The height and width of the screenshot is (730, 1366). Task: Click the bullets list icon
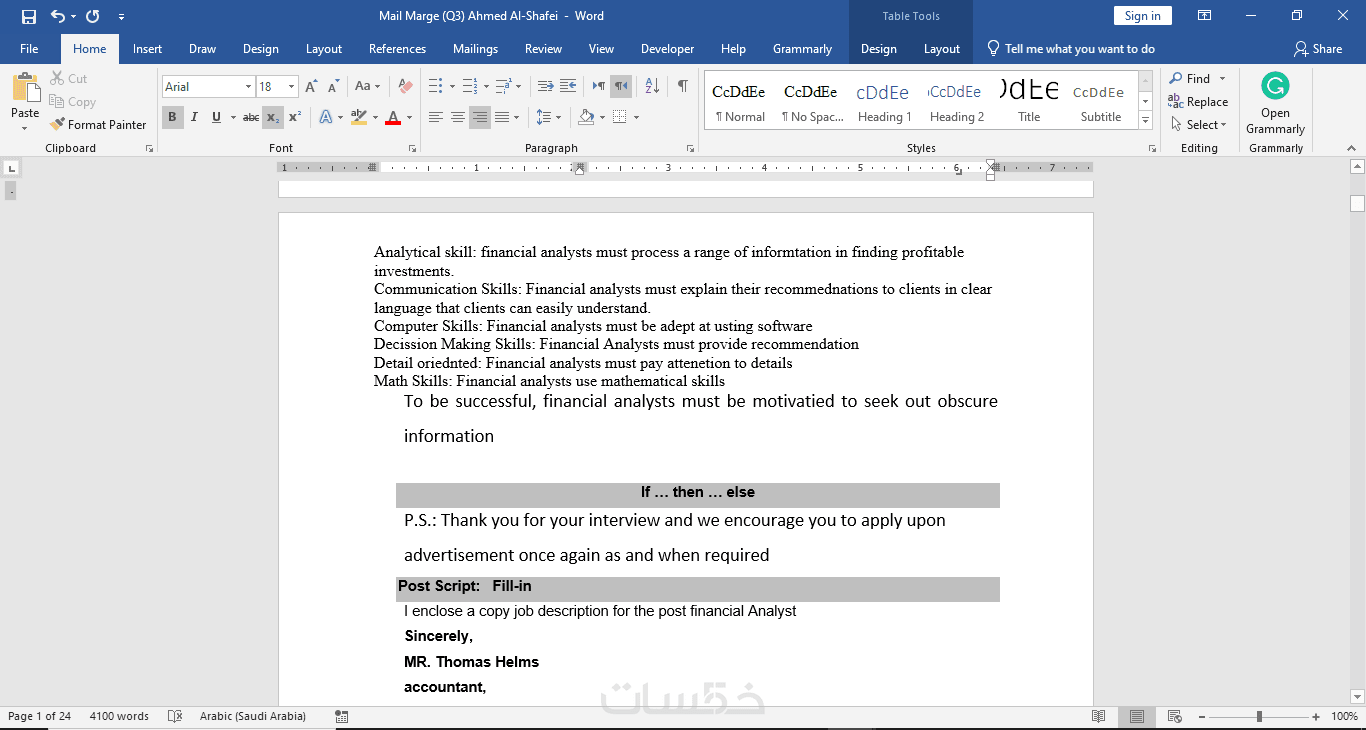pyautogui.click(x=435, y=87)
